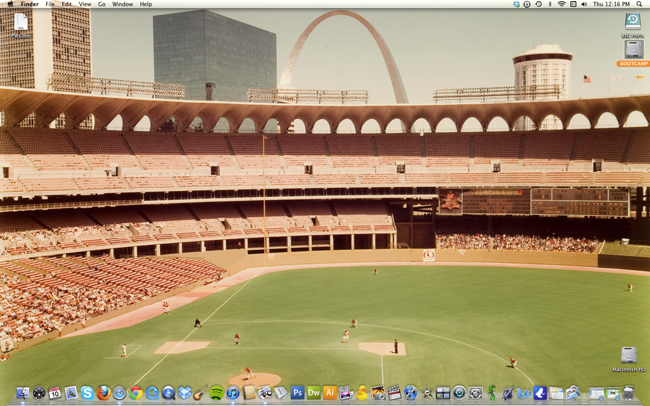Launch Google Chrome from the Dock
The image size is (650, 406).
click(136, 392)
